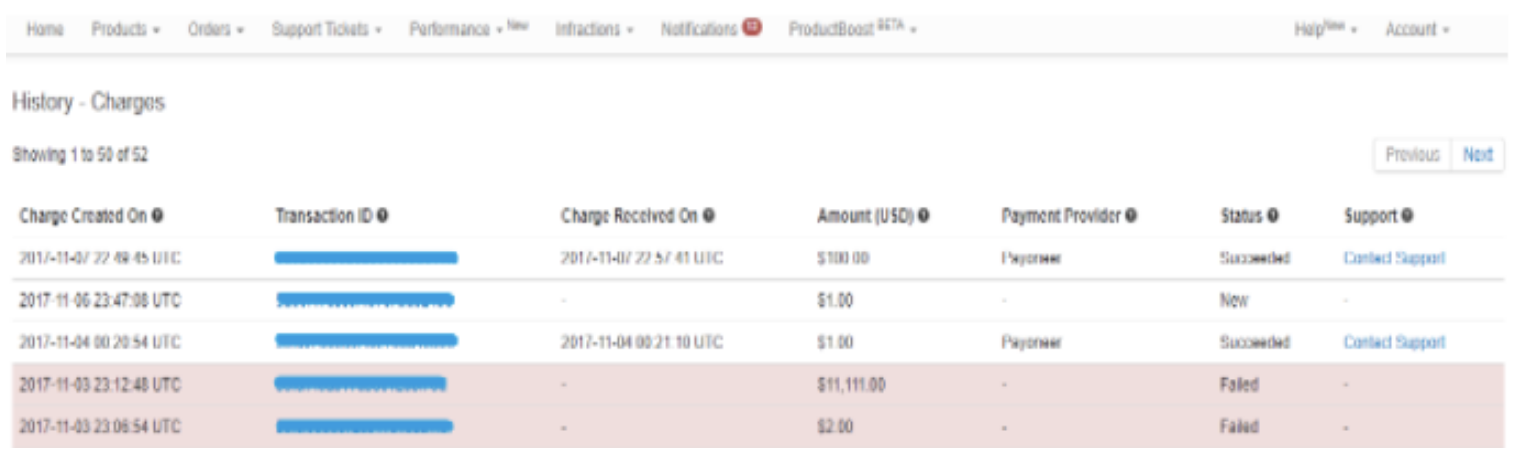
Task: Click help icon beside Status header
Action: click(1272, 215)
